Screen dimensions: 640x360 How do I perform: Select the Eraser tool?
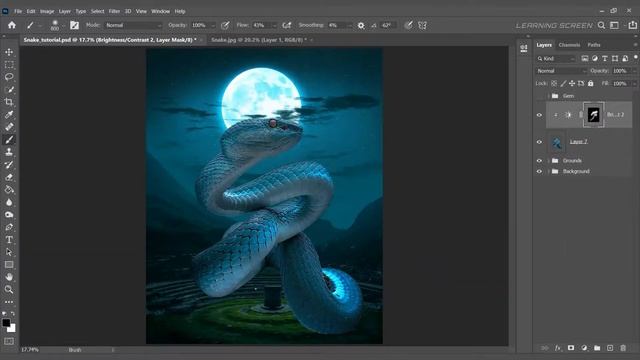(x=9, y=177)
